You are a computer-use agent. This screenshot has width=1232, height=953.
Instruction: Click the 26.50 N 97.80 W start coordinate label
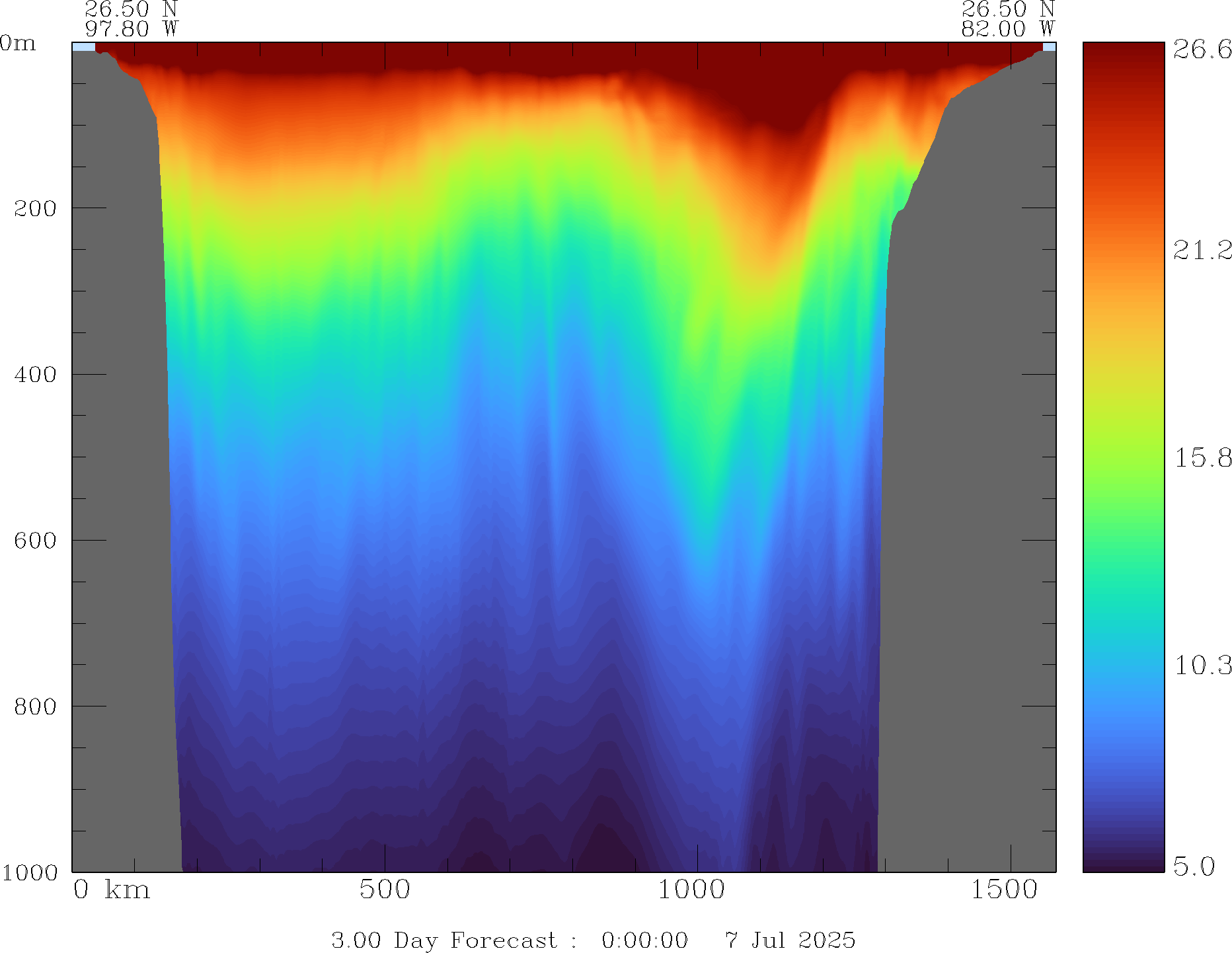click(x=132, y=19)
